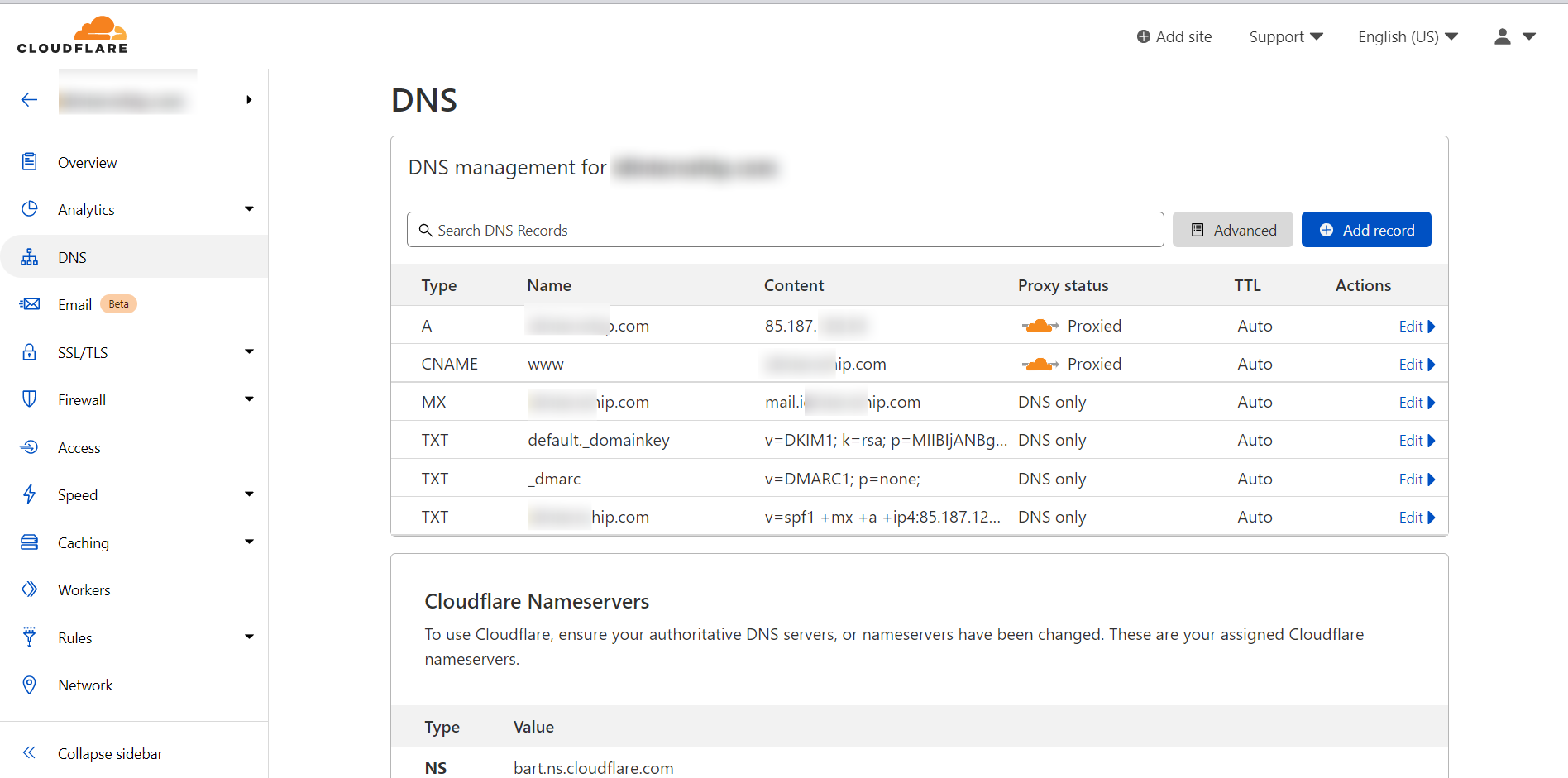The image size is (1568, 778).
Task: Edit the spf1 TXT record
Action: coord(1417,518)
